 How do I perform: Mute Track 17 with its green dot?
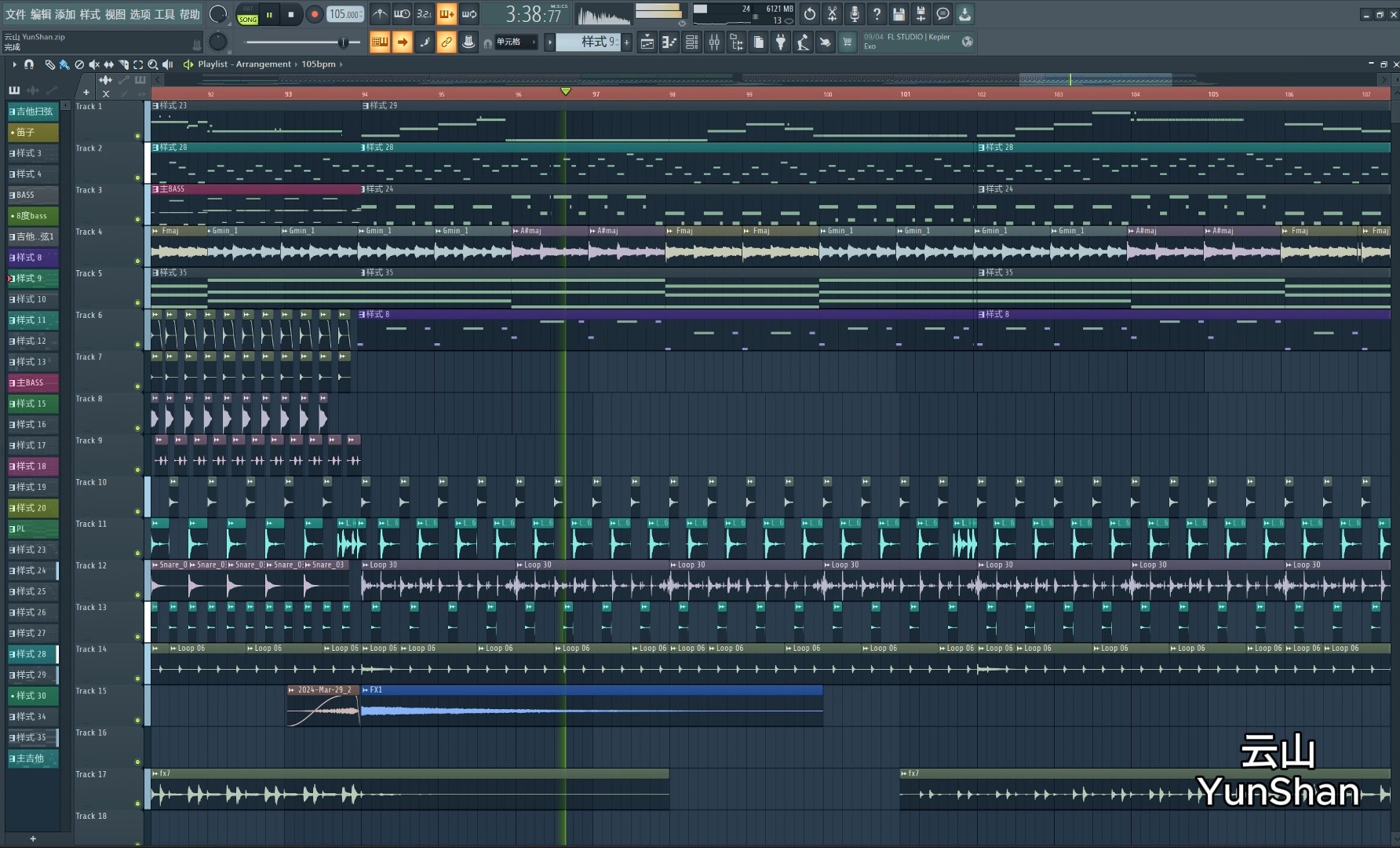pos(138,804)
